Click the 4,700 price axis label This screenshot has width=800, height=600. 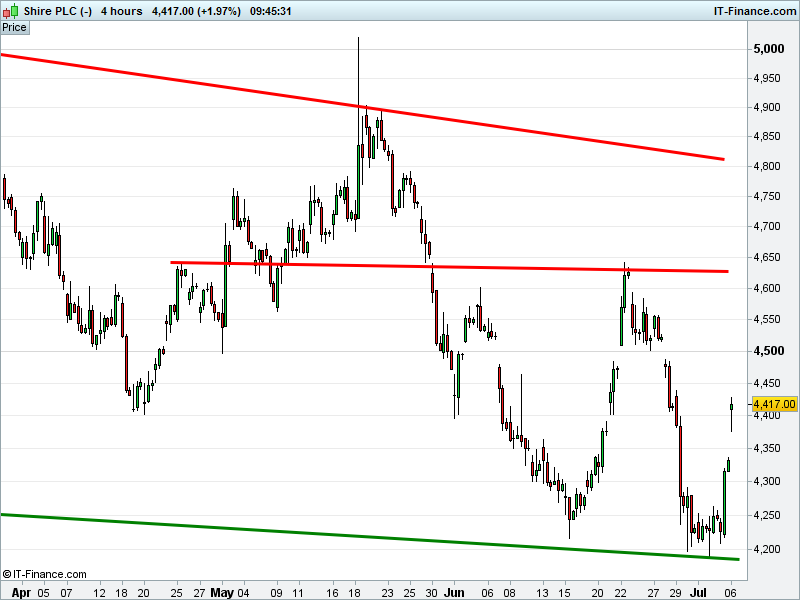[767, 226]
